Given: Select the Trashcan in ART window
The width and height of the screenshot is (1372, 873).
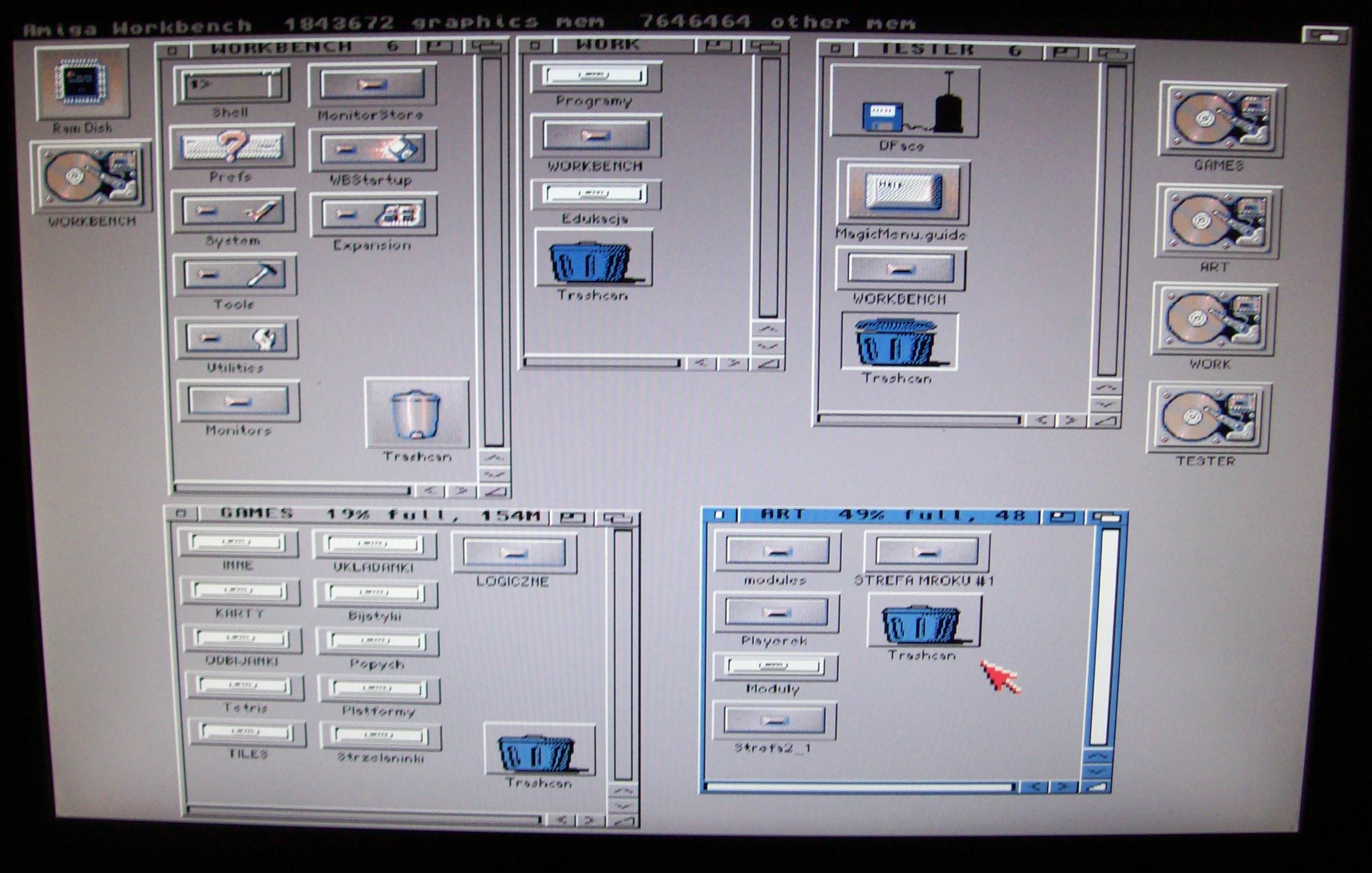Looking at the screenshot, I should point(924,621).
